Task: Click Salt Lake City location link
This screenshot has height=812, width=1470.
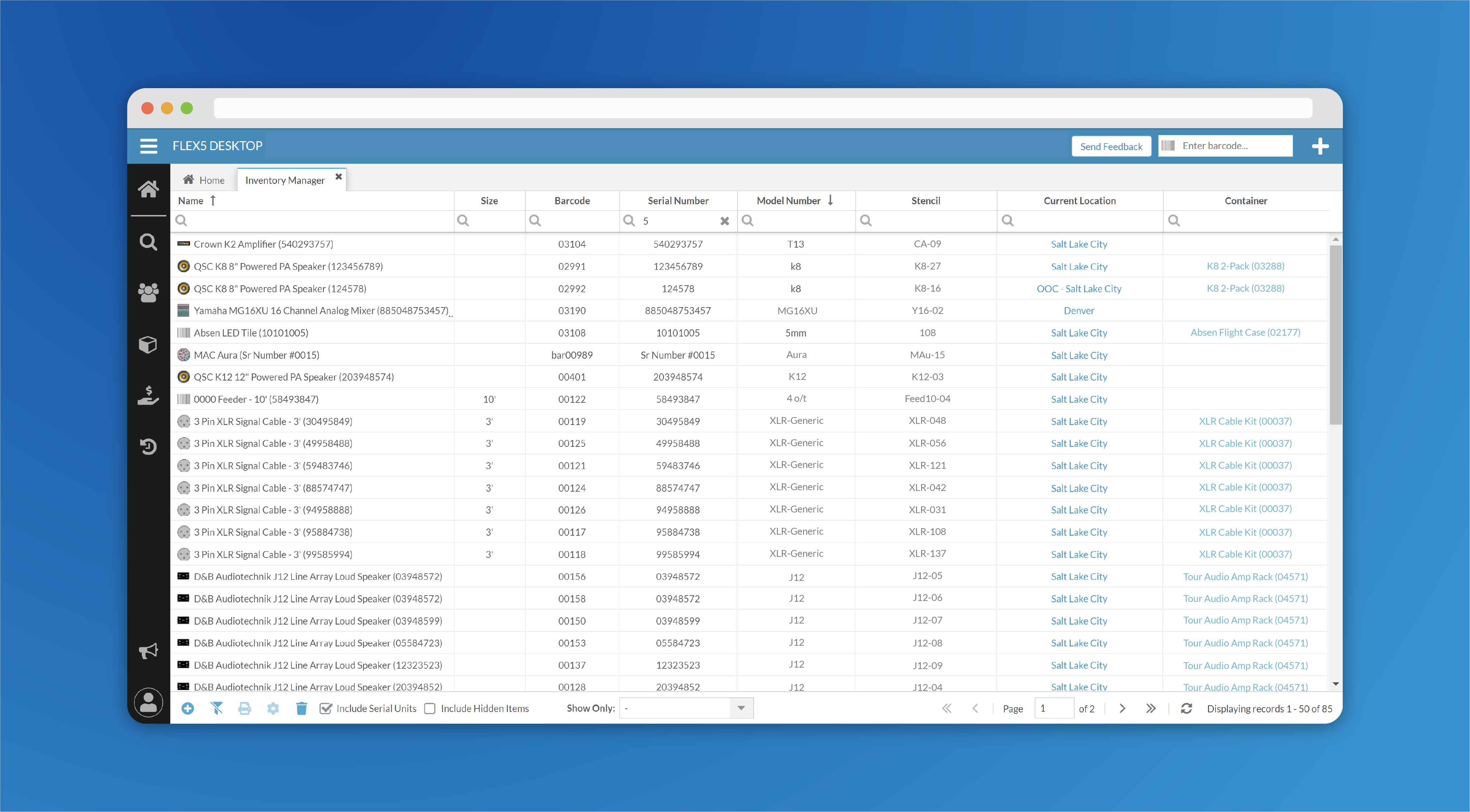Action: [x=1079, y=244]
